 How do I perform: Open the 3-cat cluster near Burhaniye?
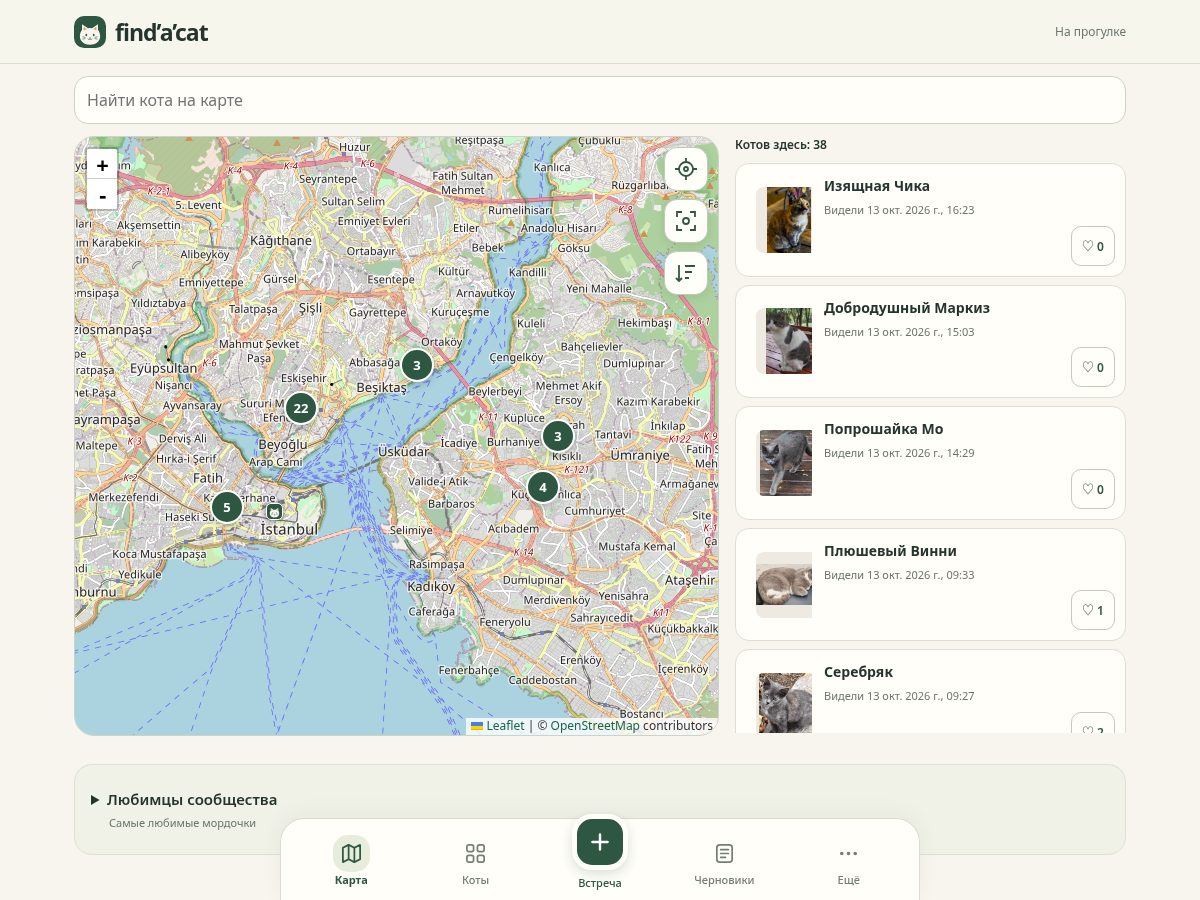click(558, 436)
